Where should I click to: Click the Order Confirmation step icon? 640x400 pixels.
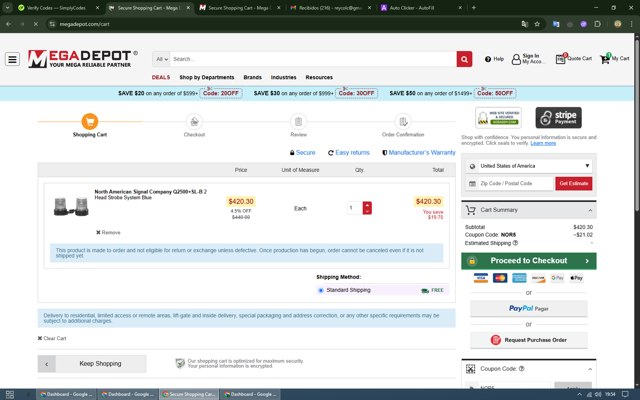[x=403, y=121]
